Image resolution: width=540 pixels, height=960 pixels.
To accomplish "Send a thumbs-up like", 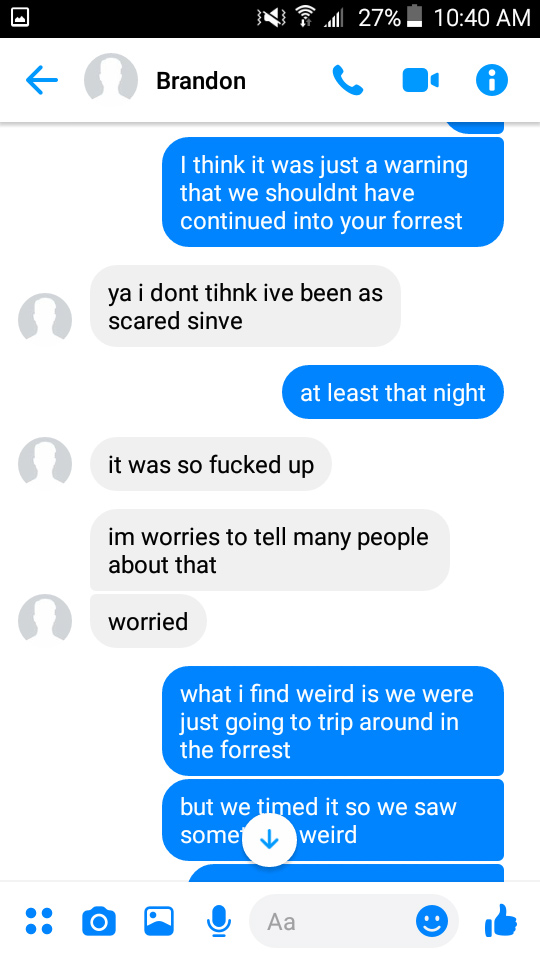I will (x=501, y=920).
